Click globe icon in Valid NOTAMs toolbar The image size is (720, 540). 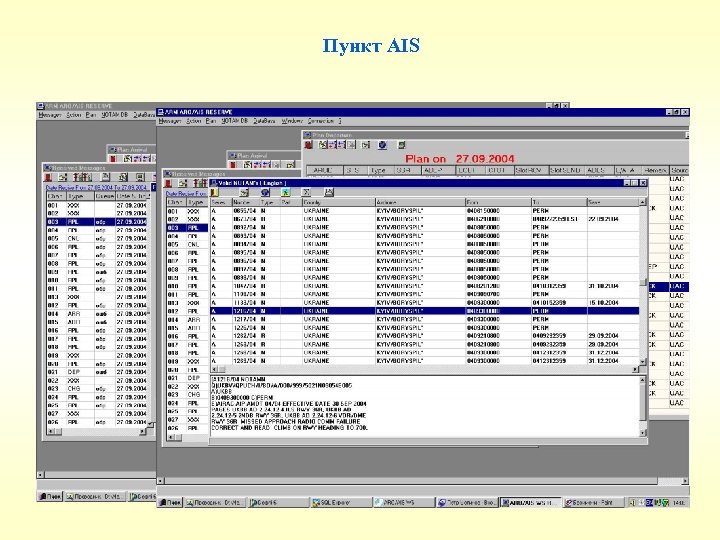tap(265, 192)
